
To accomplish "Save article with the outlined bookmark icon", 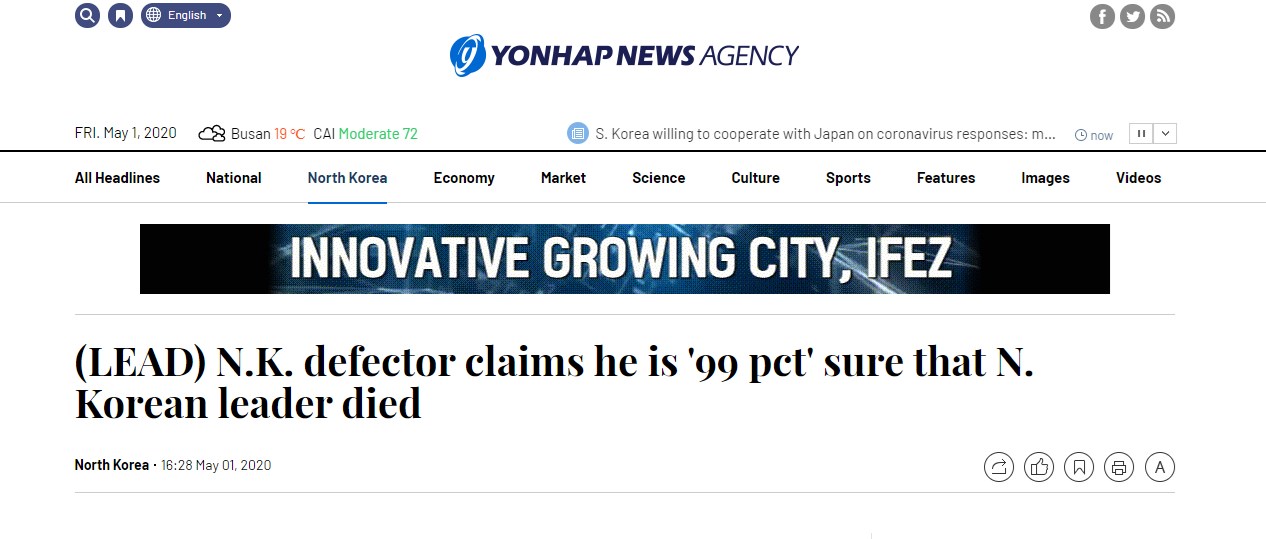I will 1079,466.
